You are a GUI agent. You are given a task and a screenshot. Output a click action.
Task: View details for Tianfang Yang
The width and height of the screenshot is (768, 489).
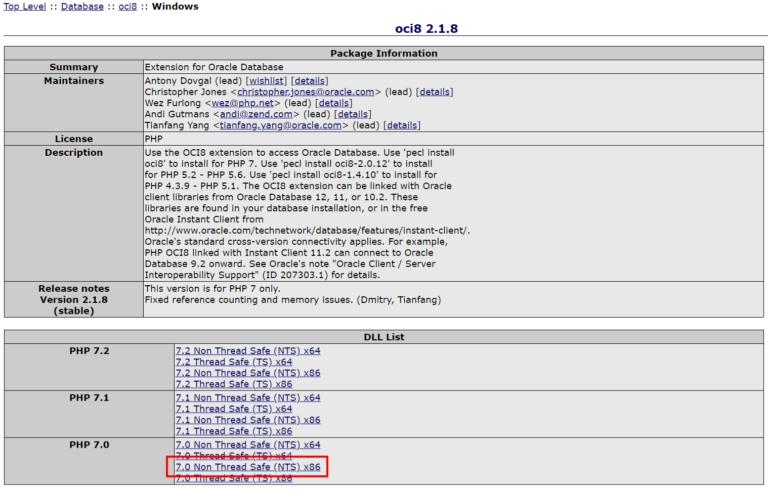401,126
